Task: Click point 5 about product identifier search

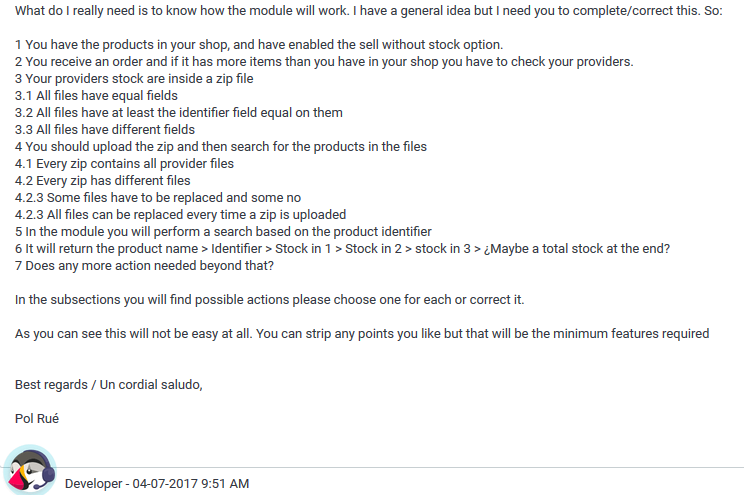Action: [x=223, y=231]
